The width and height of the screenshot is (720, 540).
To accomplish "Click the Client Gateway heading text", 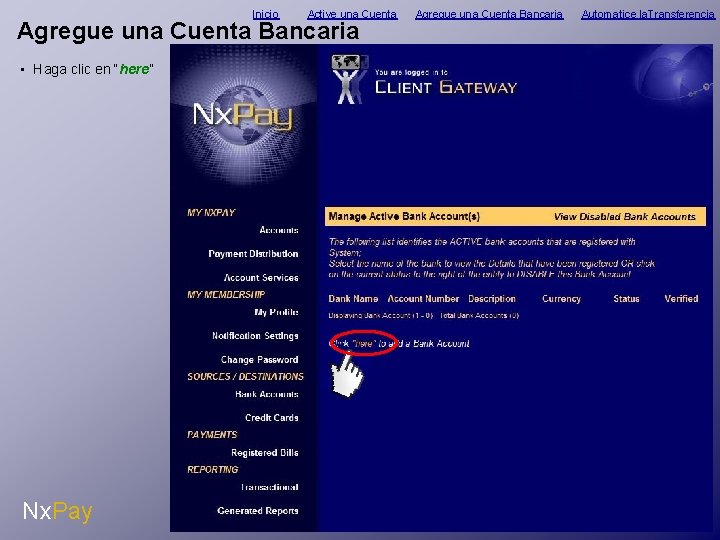I will 446,87.
